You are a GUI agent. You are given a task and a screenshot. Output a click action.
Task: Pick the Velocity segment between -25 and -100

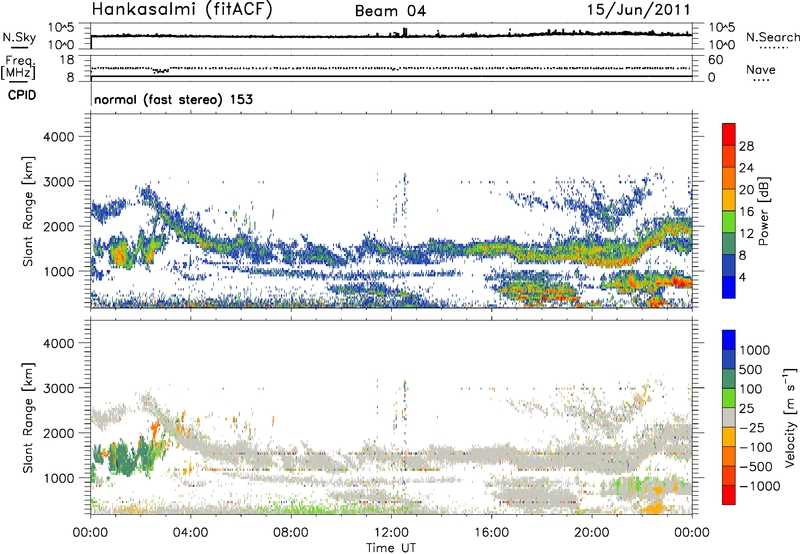tap(729, 437)
